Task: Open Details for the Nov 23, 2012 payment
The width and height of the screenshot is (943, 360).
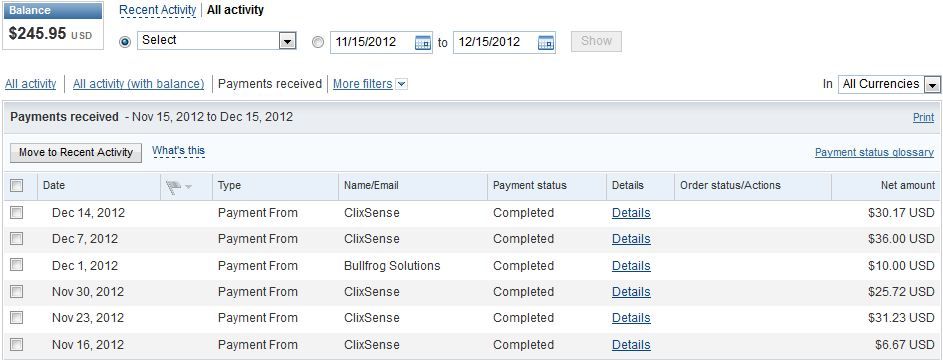Action: pyautogui.click(x=631, y=318)
